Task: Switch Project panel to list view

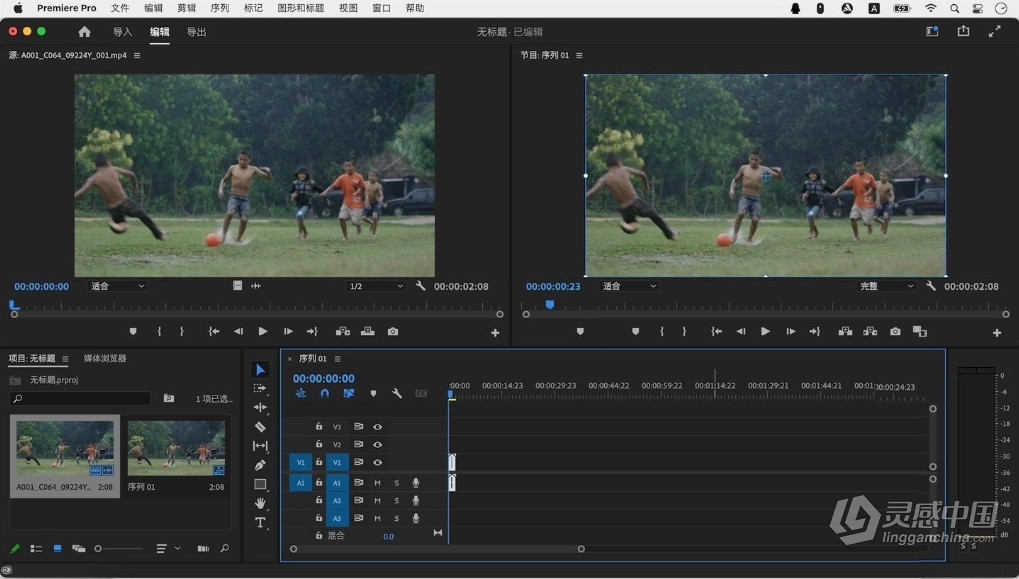Action: [x=36, y=548]
